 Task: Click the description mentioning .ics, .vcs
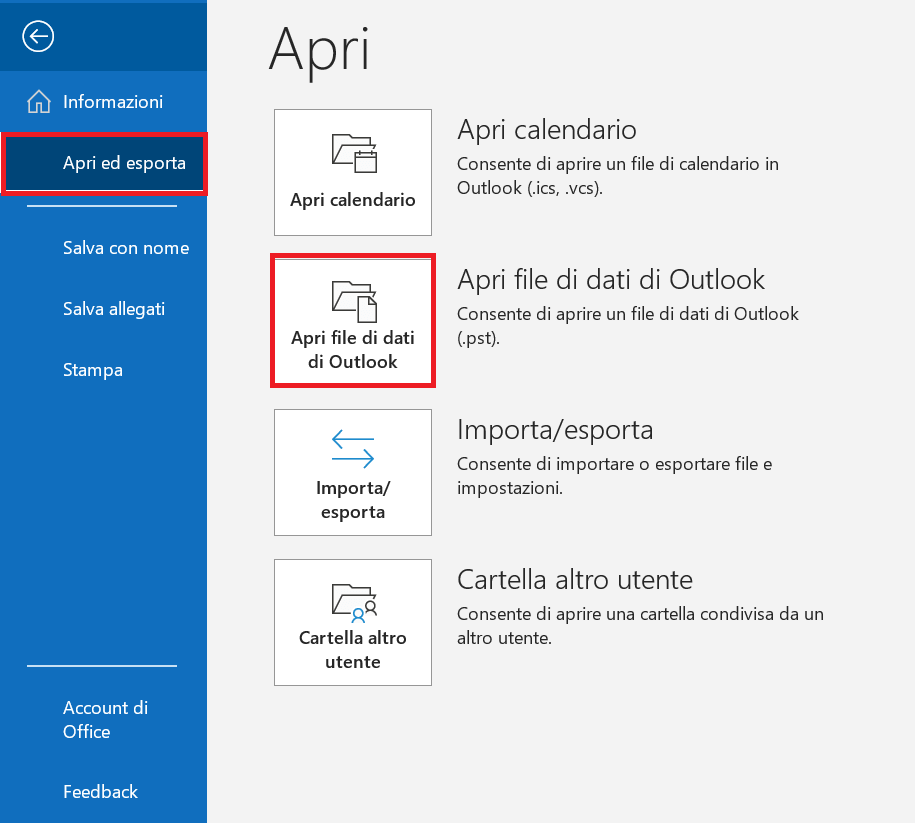click(618, 176)
